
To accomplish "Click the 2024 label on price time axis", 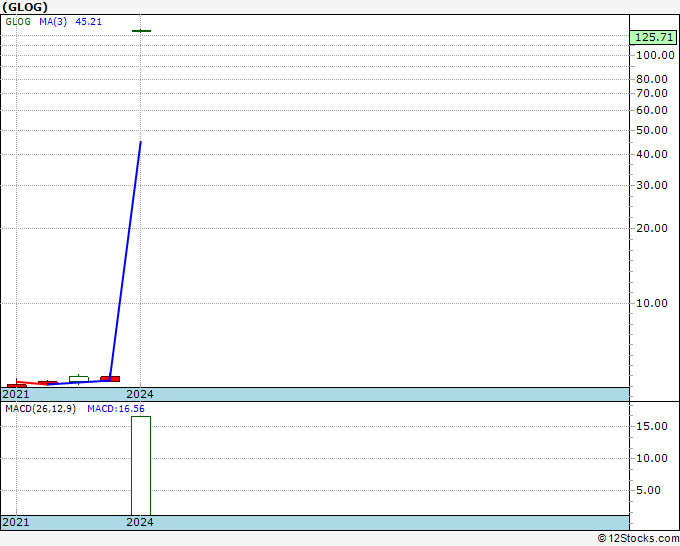I will tap(140, 395).
